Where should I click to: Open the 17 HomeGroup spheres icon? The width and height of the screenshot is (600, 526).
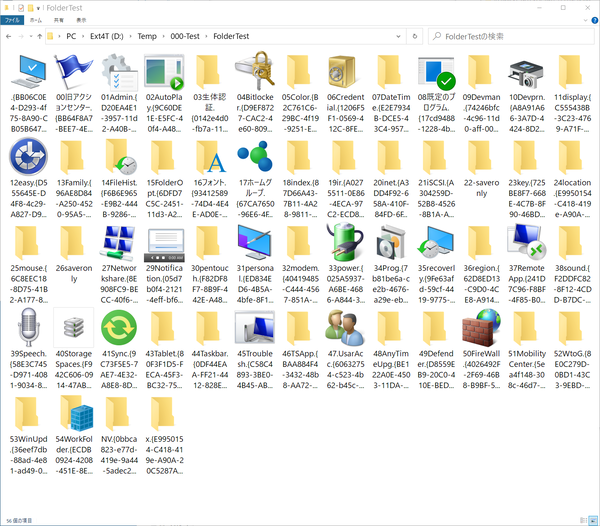point(255,156)
